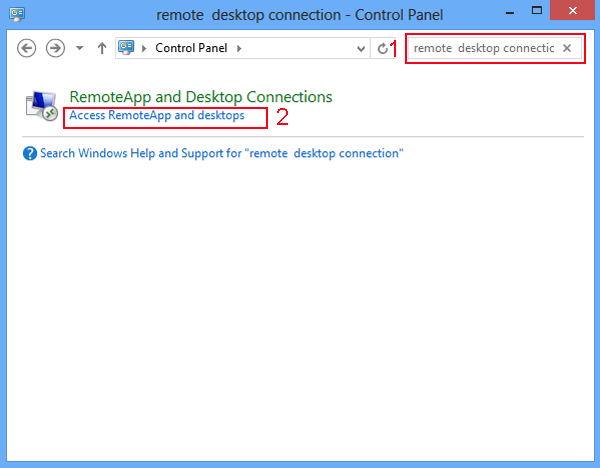Screen dimensions: 600x468
Task: Select the Control Panel breadcrumb text
Action: [x=191, y=48]
